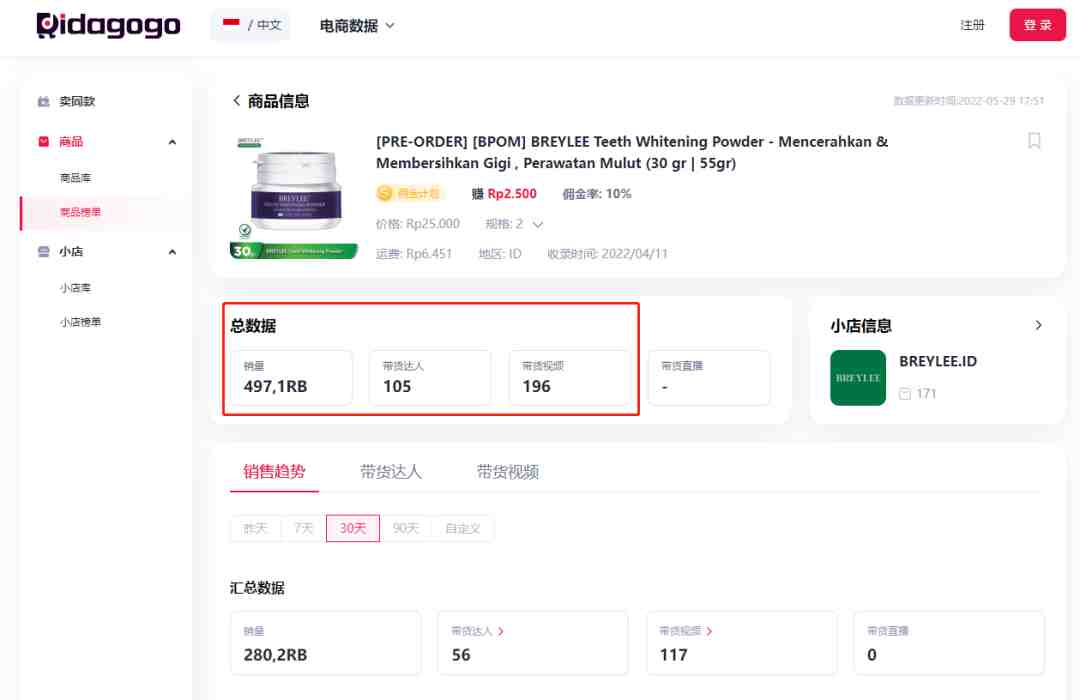This screenshot has height=700, width=1080.
Task: Switch to the 带货视频 tab
Action: 508,472
